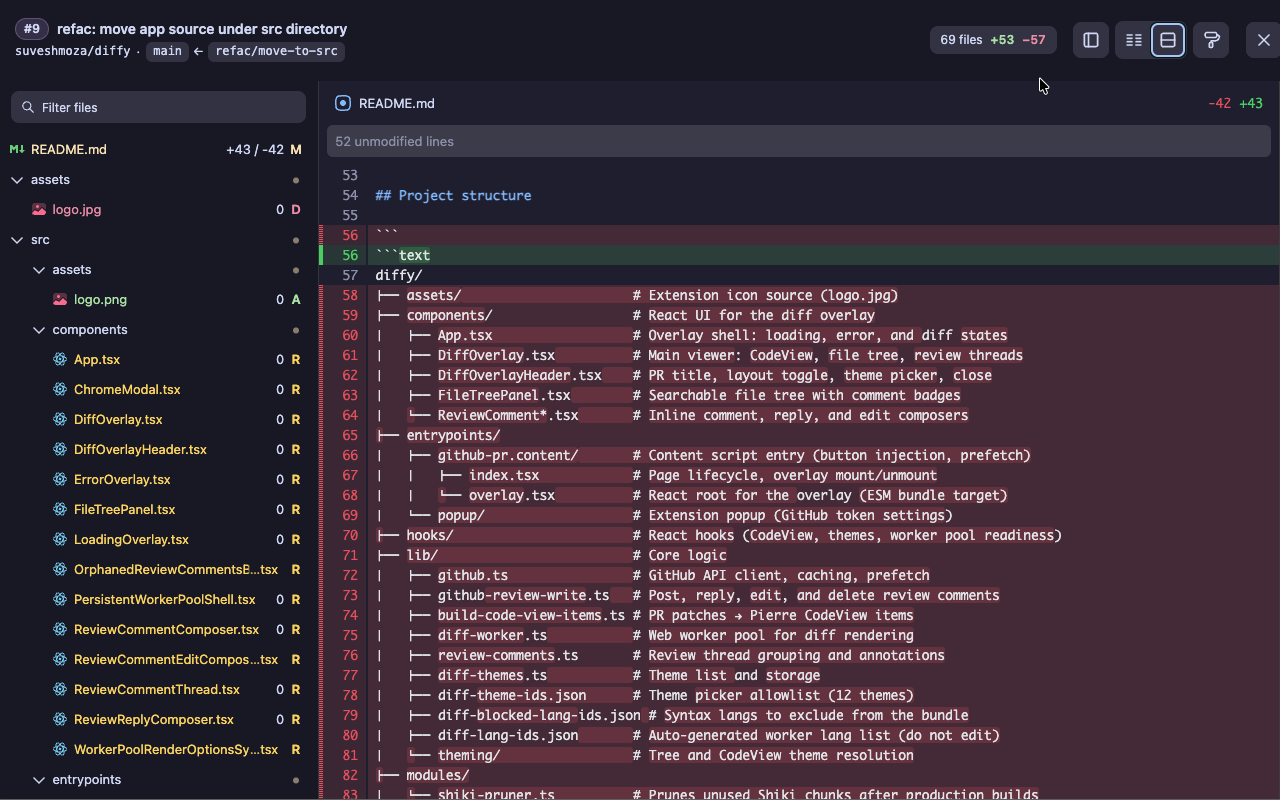The image size is (1280, 800).
Task: Select the logo.jpg image file icon
Action: [x=39, y=210]
